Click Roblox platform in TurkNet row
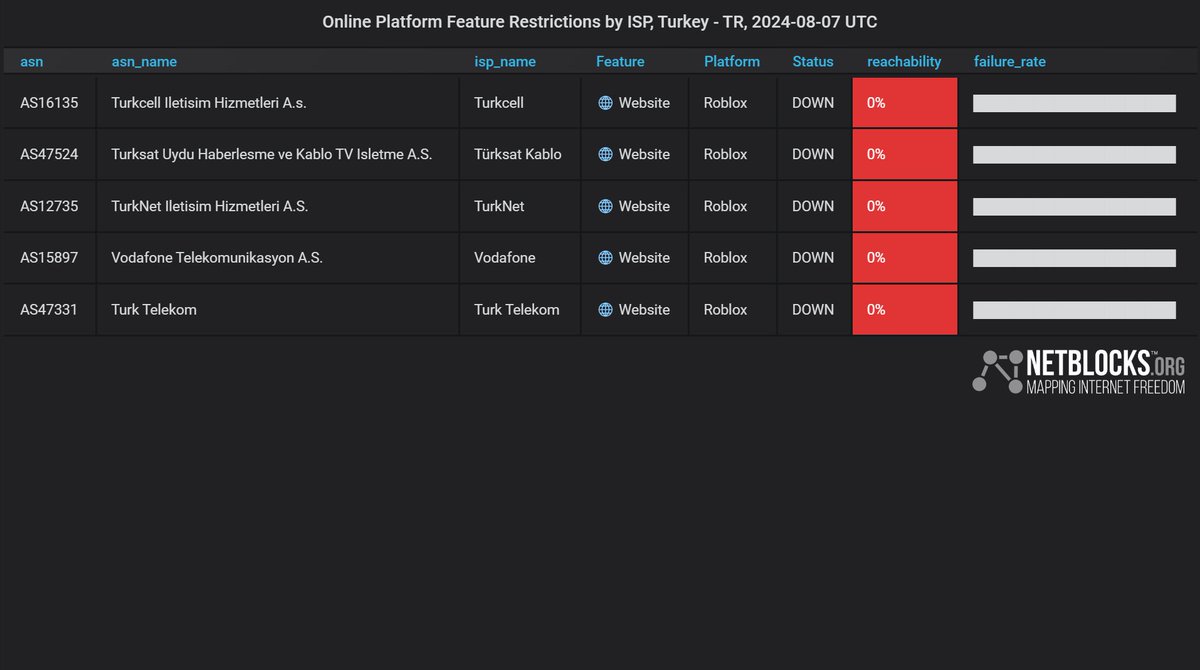Image resolution: width=1200 pixels, height=670 pixels. (x=725, y=206)
